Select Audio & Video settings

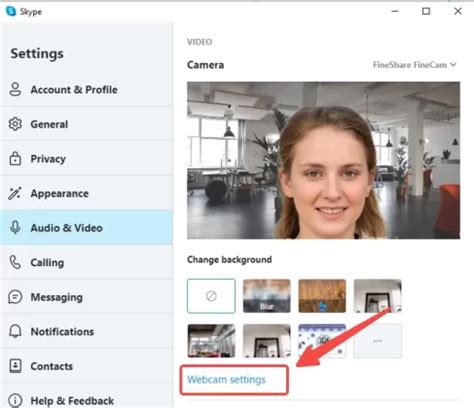[86, 227]
